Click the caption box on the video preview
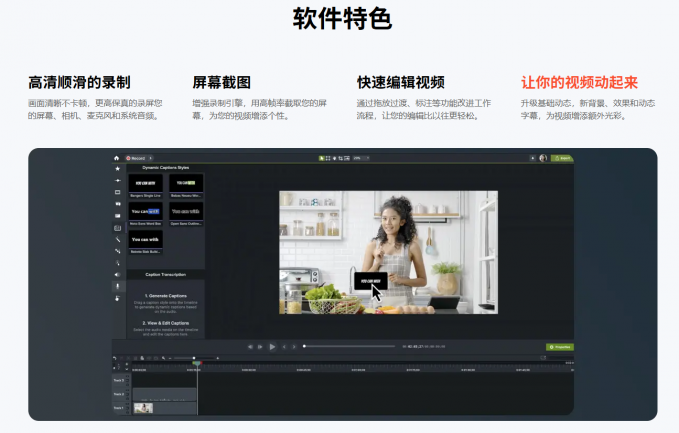 (371, 281)
